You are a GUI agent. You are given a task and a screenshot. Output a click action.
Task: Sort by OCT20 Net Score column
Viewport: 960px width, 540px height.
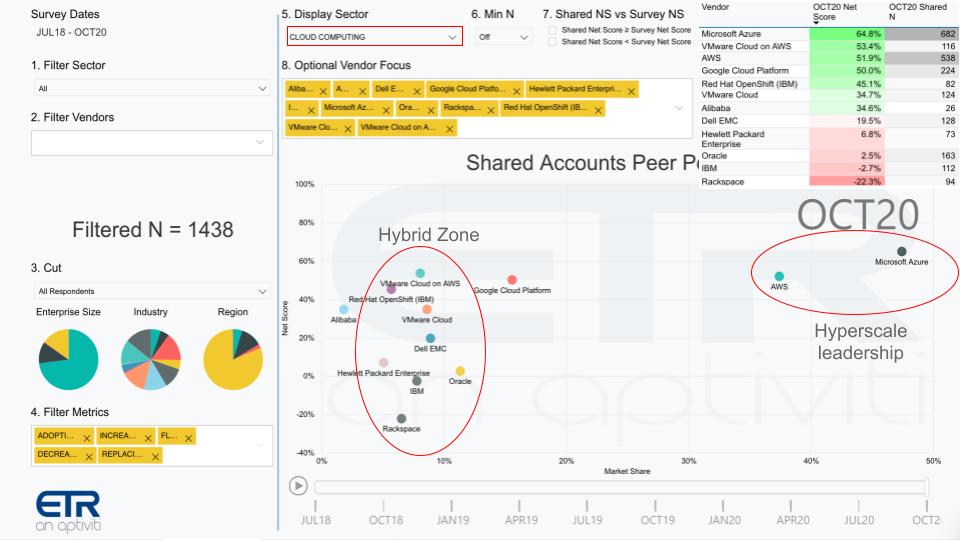pyautogui.click(x=834, y=12)
